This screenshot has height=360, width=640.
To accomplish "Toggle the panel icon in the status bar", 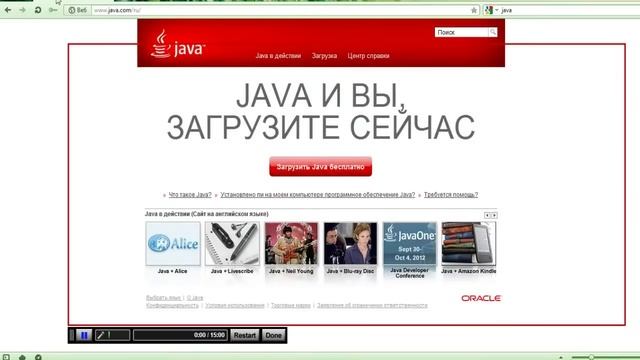I will [x=6, y=357].
